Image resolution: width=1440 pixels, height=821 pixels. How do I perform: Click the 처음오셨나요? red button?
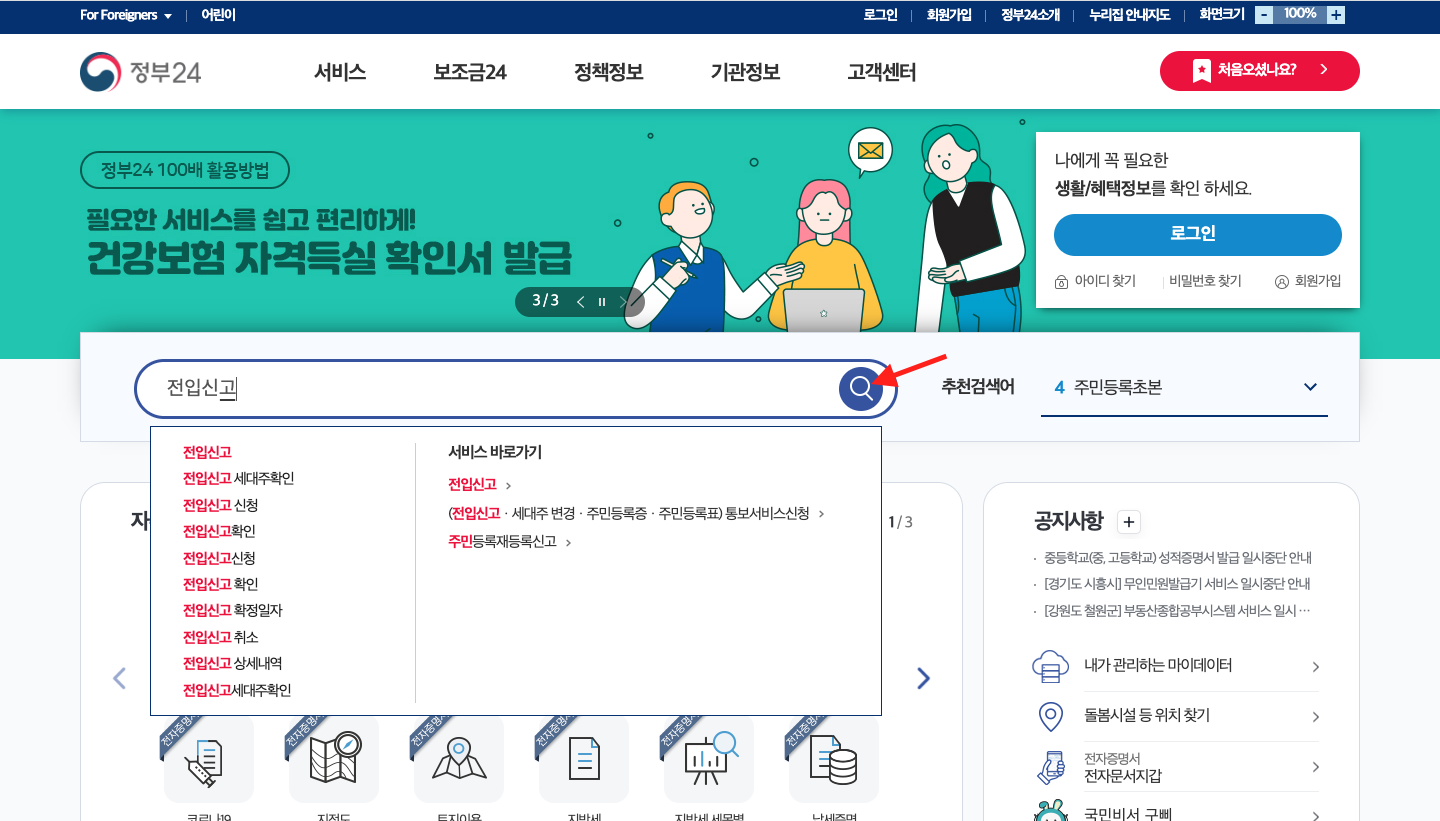(1259, 71)
